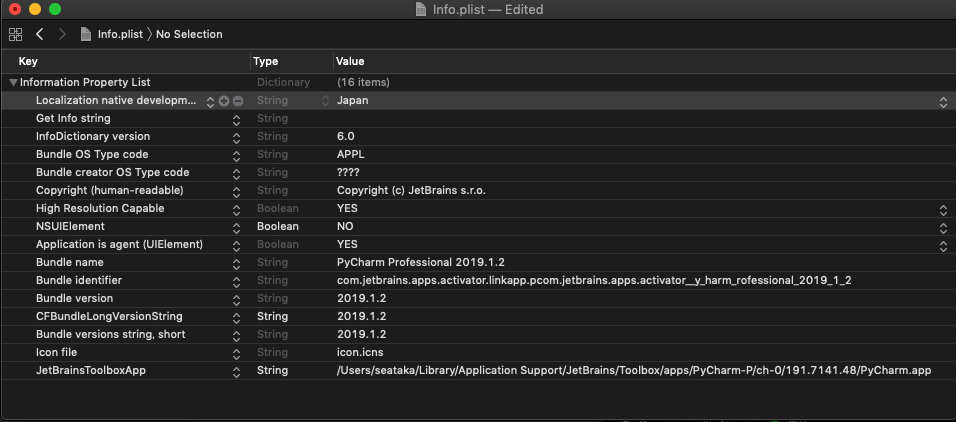This screenshot has width=956, height=422.
Task: Open key stepper for Bundle versions string, short
Action: tap(237, 335)
